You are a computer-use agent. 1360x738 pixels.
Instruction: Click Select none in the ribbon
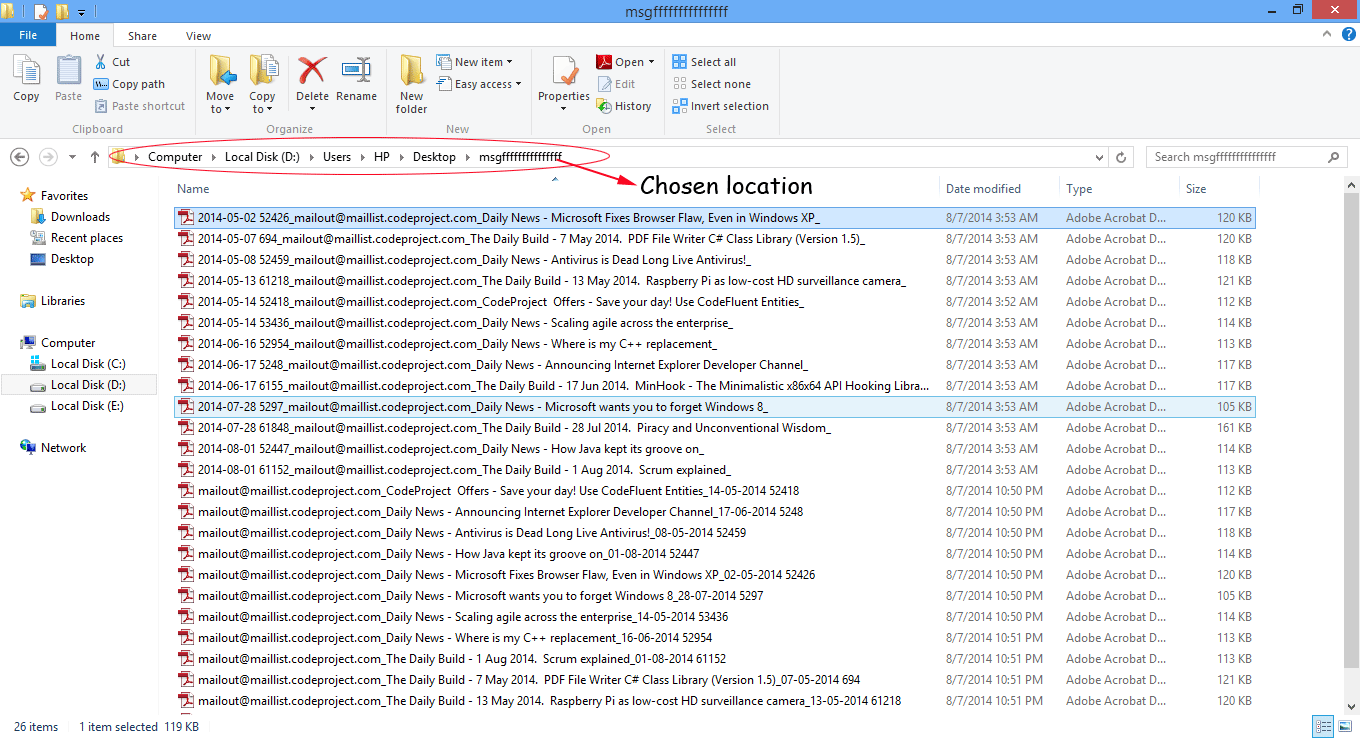click(x=711, y=84)
